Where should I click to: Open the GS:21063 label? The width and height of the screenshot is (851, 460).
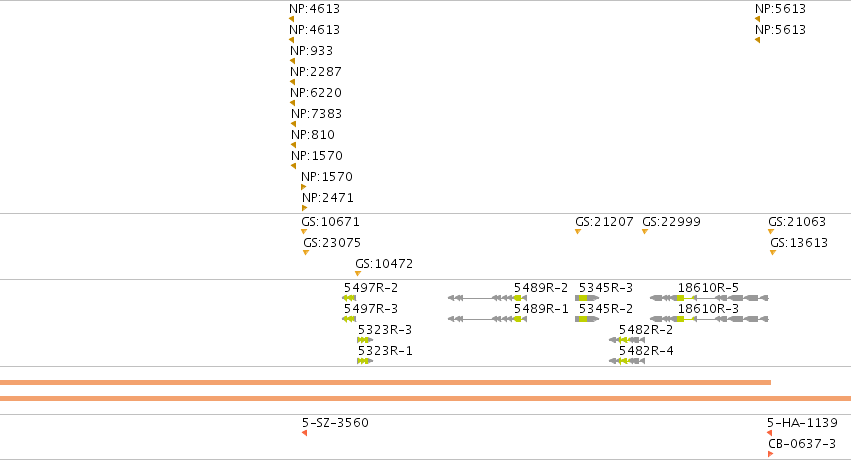click(797, 222)
